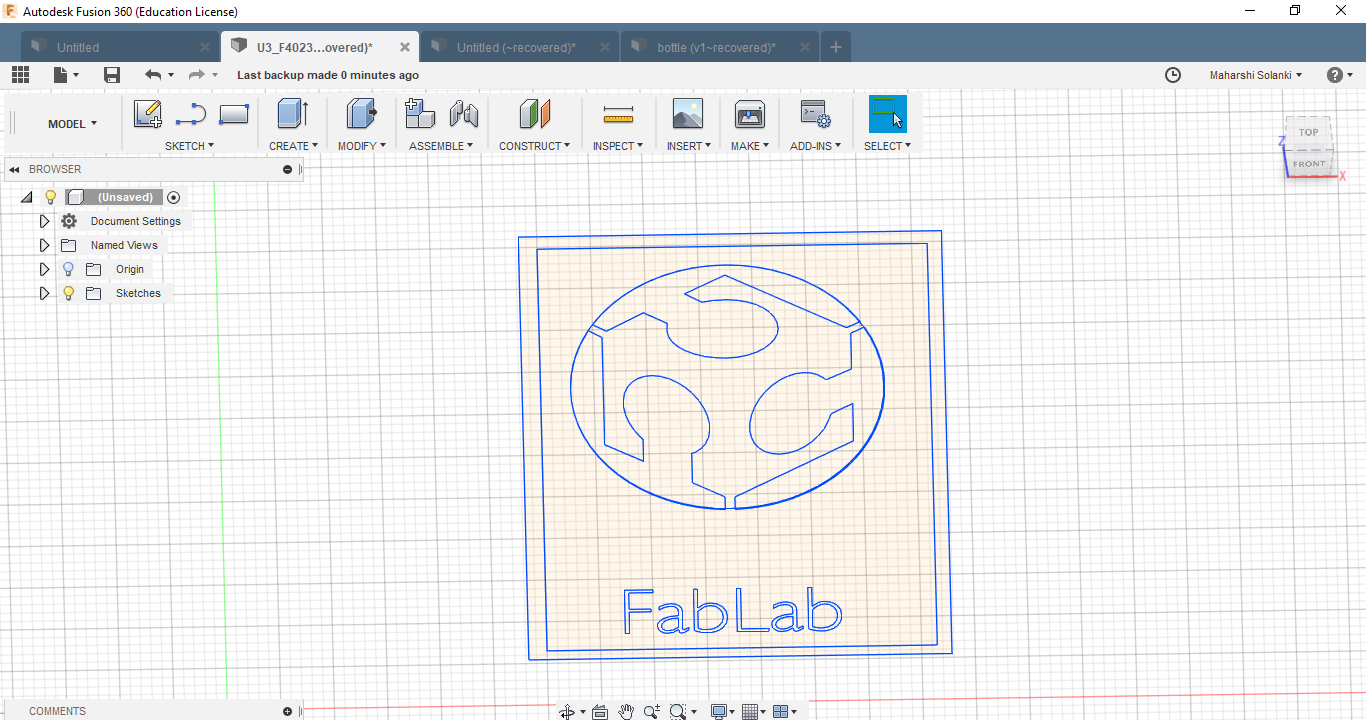Screen dimensions: 1366x720
Task: Activate the Select tool icon
Action: click(887, 114)
